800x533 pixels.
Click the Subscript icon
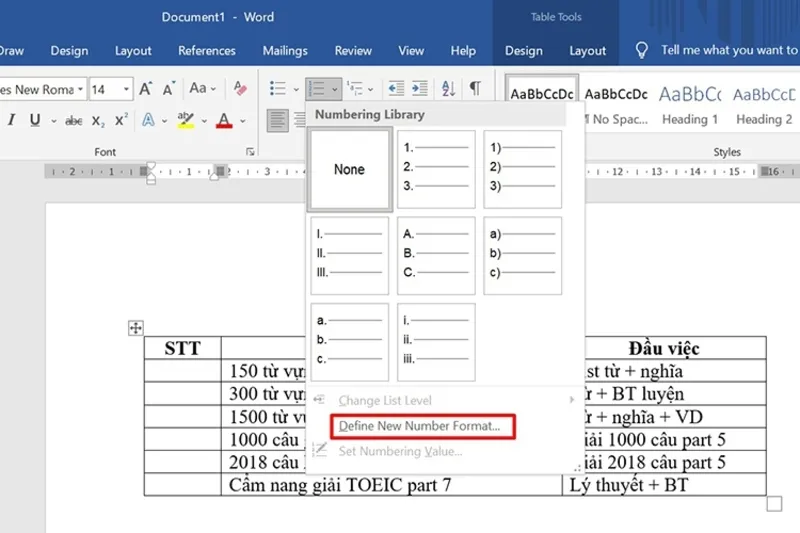click(98, 121)
